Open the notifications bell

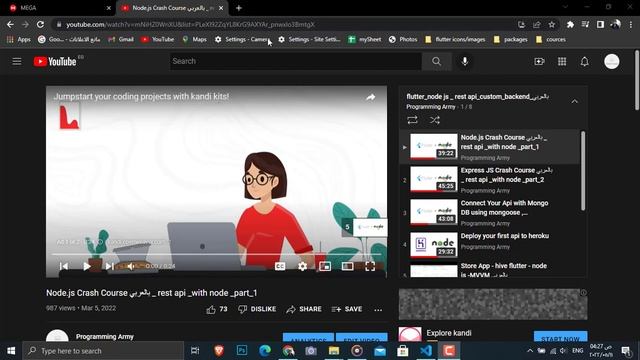(x=584, y=62)
